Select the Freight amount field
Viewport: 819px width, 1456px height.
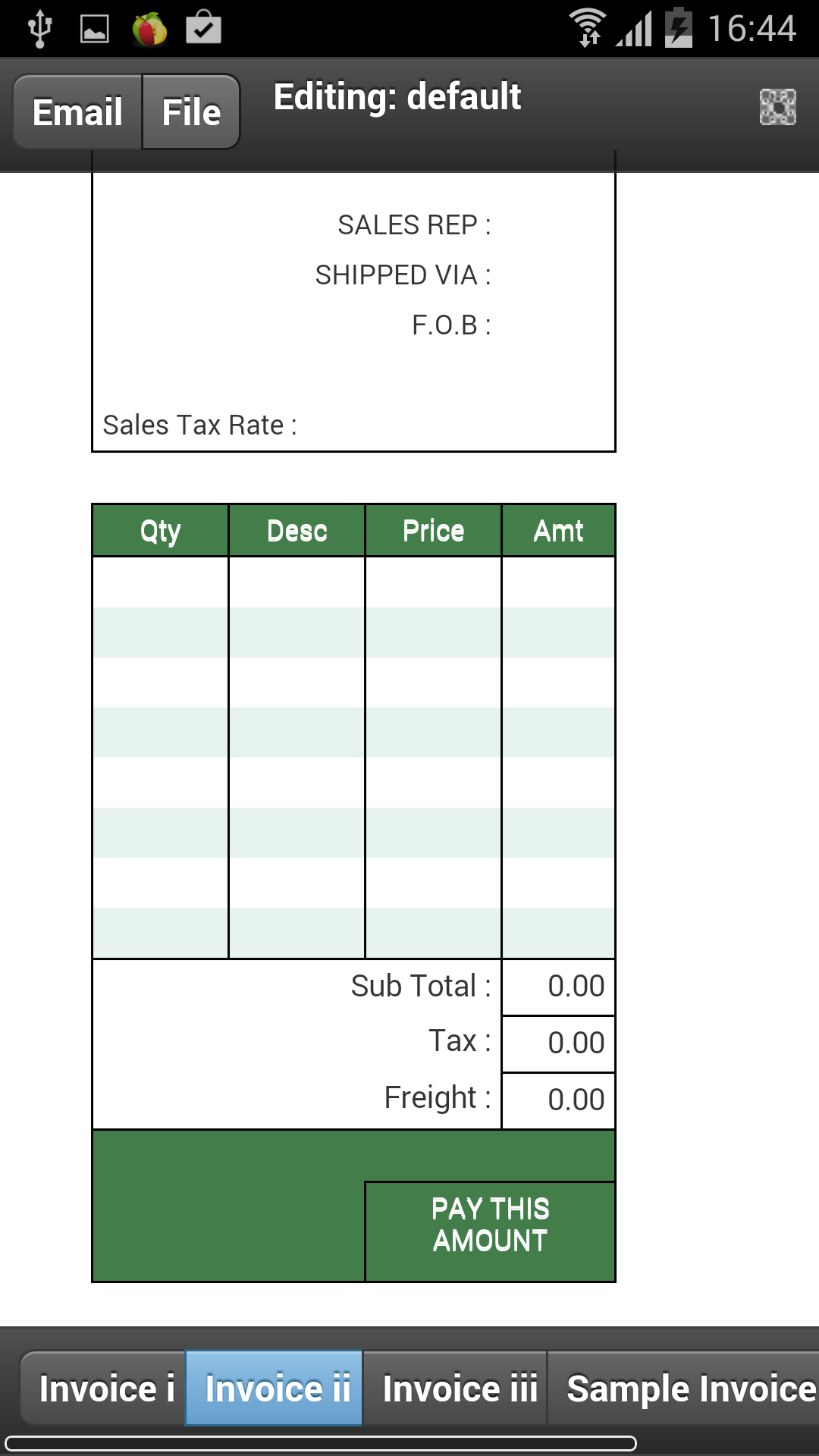tap(558, 1100)
